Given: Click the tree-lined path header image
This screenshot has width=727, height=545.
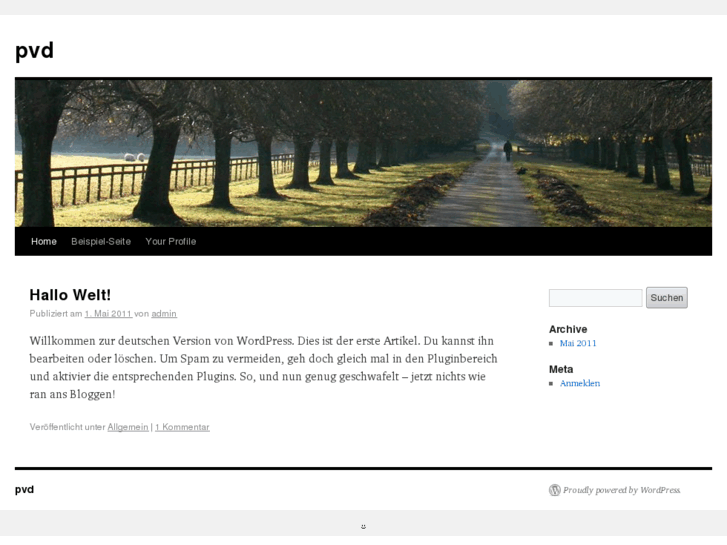Looking at the screenshot, I should [x=364, y=153].
